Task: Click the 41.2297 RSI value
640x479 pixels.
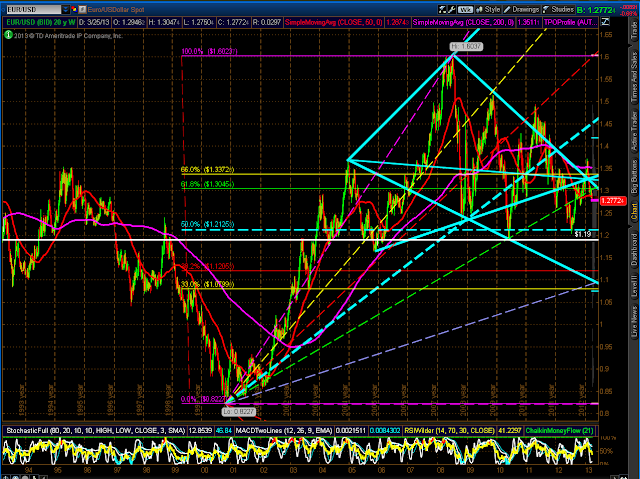Action: 510,430
